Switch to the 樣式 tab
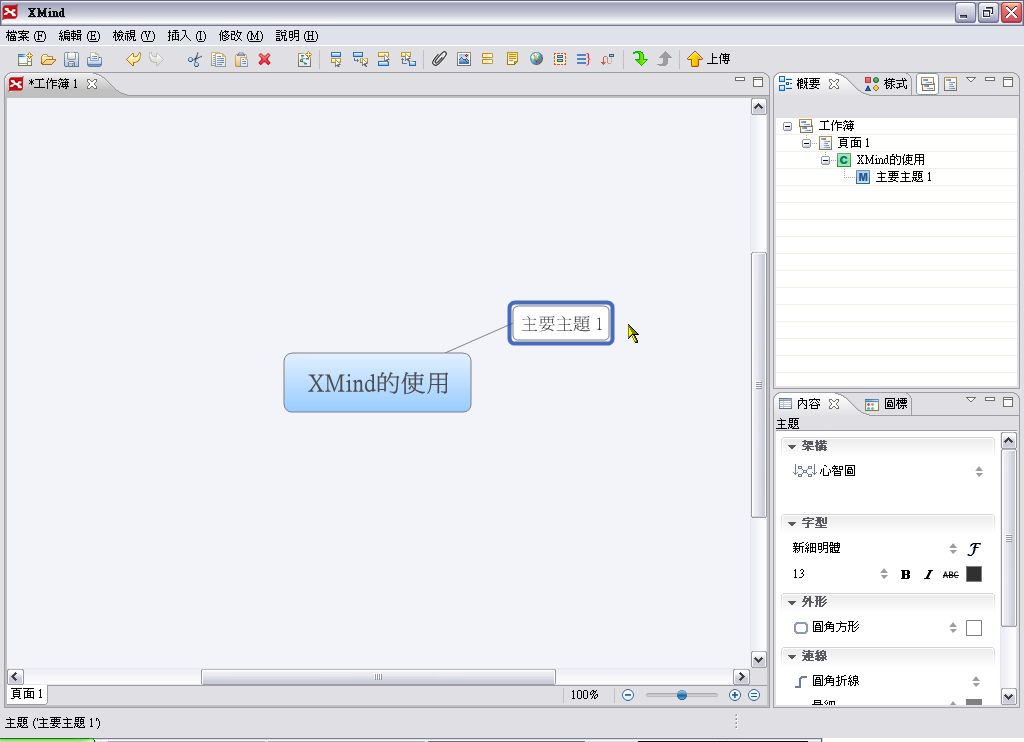Image resolution: width=1024 pixels, height=742 pixels. point(886,84)
